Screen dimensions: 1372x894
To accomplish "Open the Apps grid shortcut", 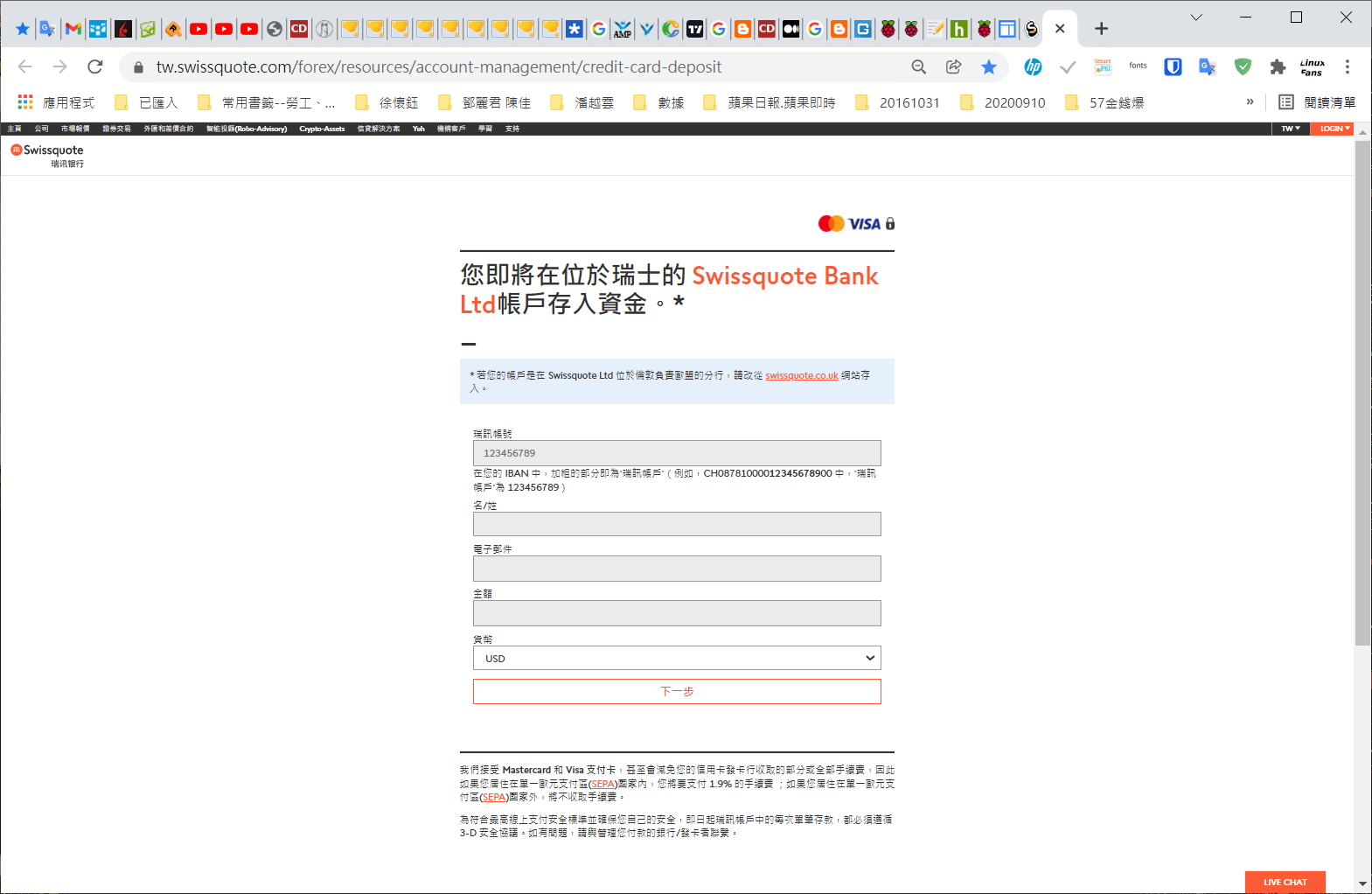I will (25, 102).
